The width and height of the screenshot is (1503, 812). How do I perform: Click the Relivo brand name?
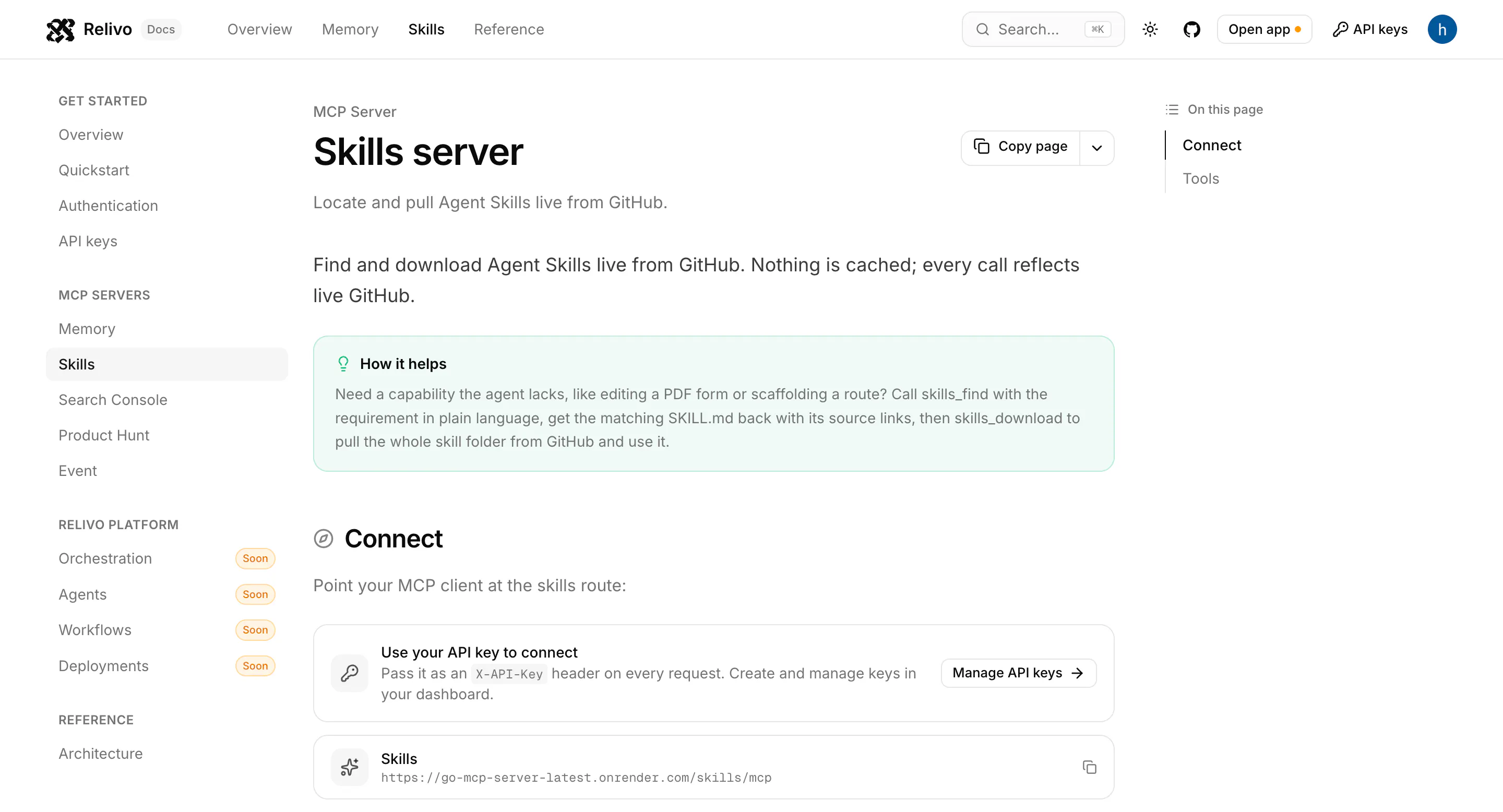coord(108,29)
